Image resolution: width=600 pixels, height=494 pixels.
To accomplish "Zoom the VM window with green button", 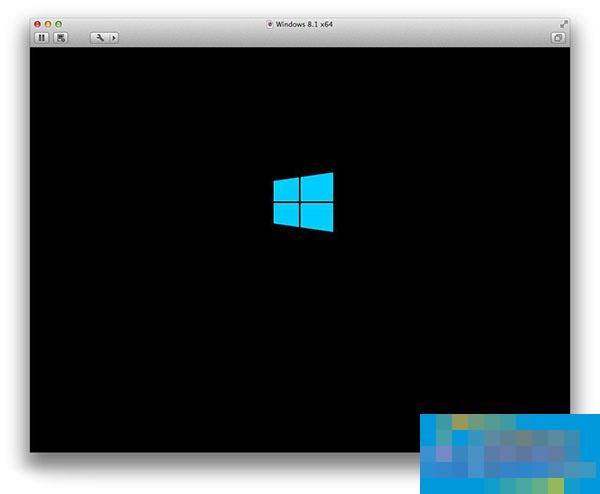I will coord(58,24).
